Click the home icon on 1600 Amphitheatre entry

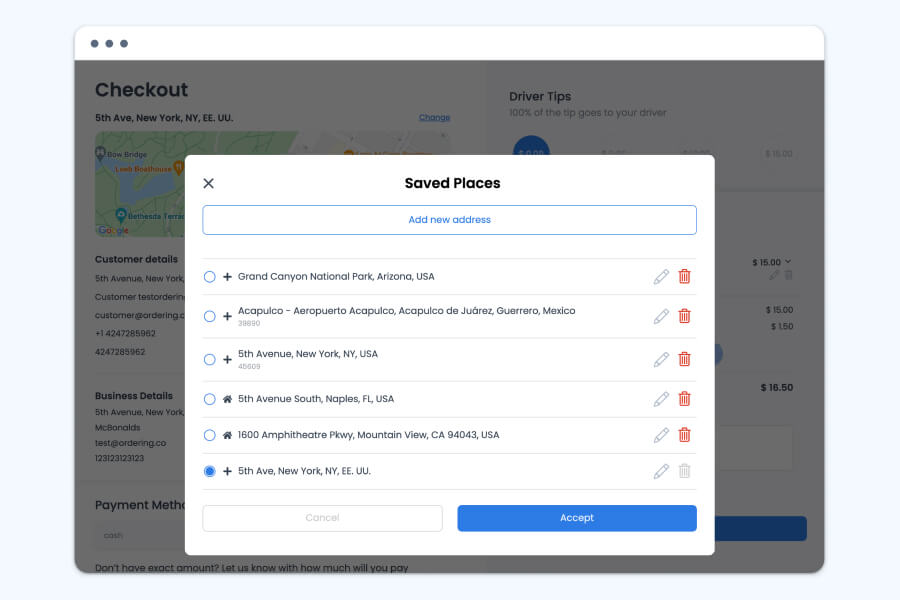(227, 435)
